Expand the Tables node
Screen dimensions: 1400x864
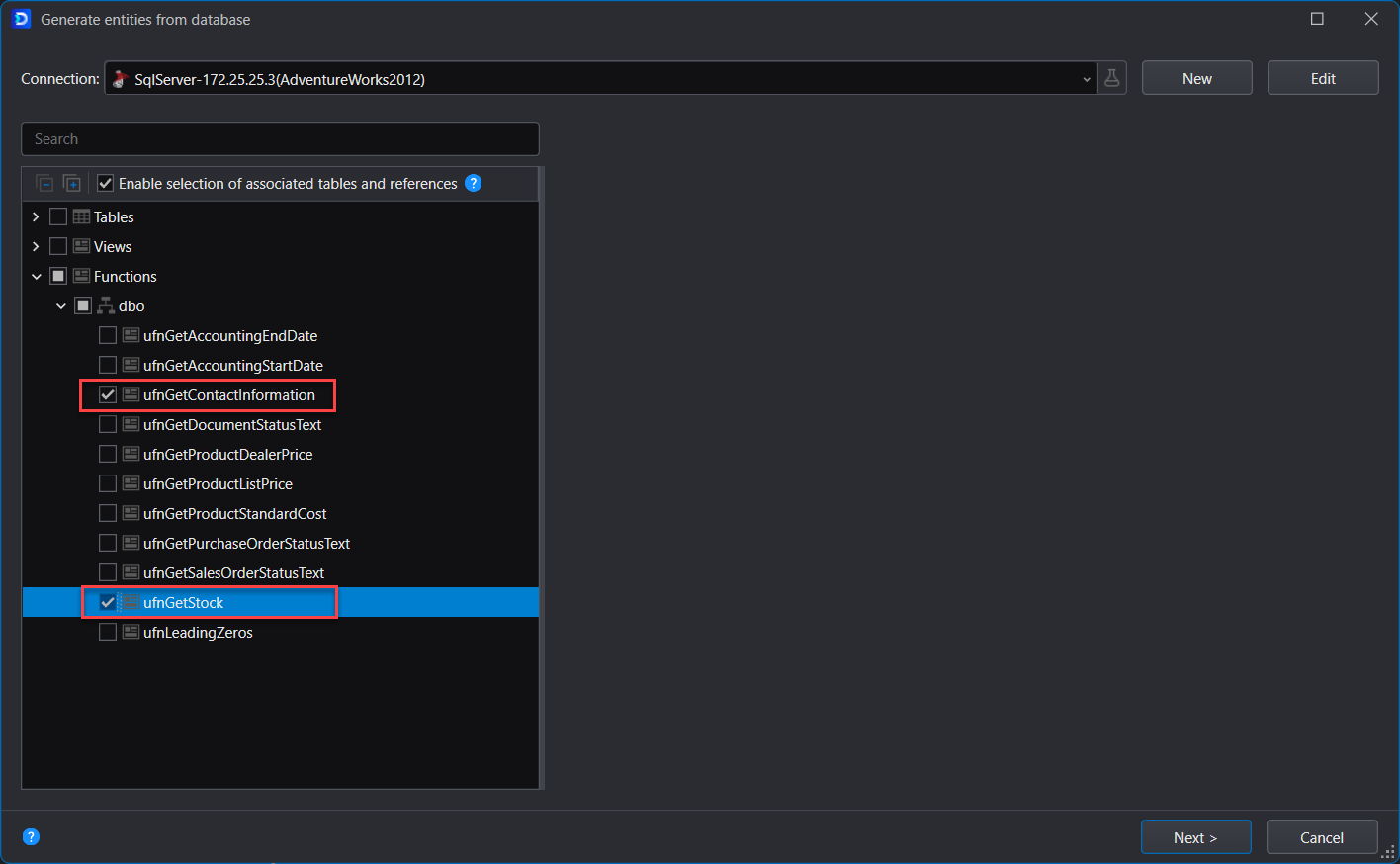tap(36, 216)
